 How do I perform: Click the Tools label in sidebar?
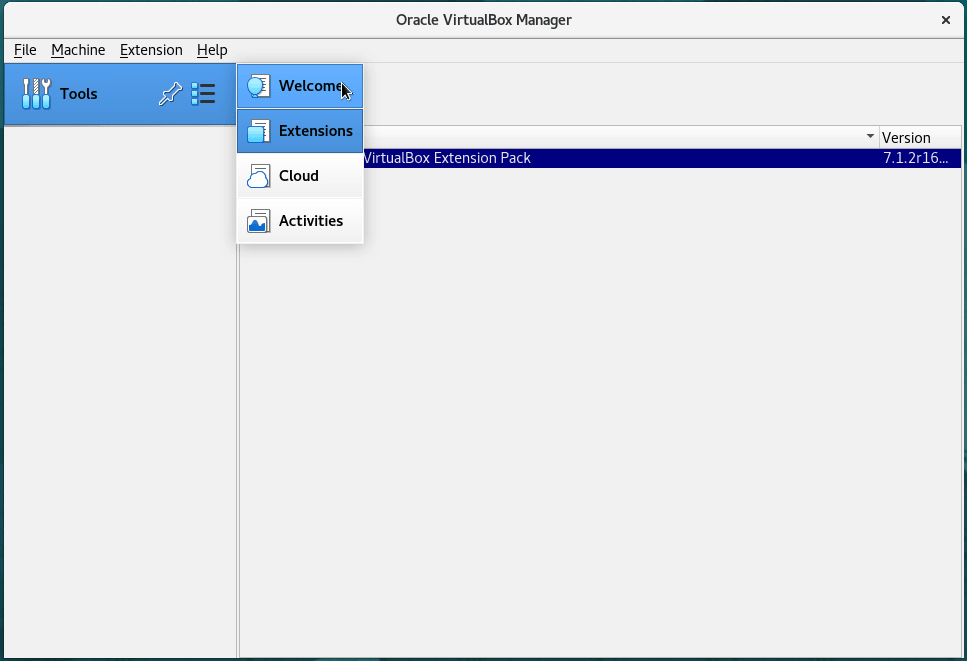tap(78, 94)
